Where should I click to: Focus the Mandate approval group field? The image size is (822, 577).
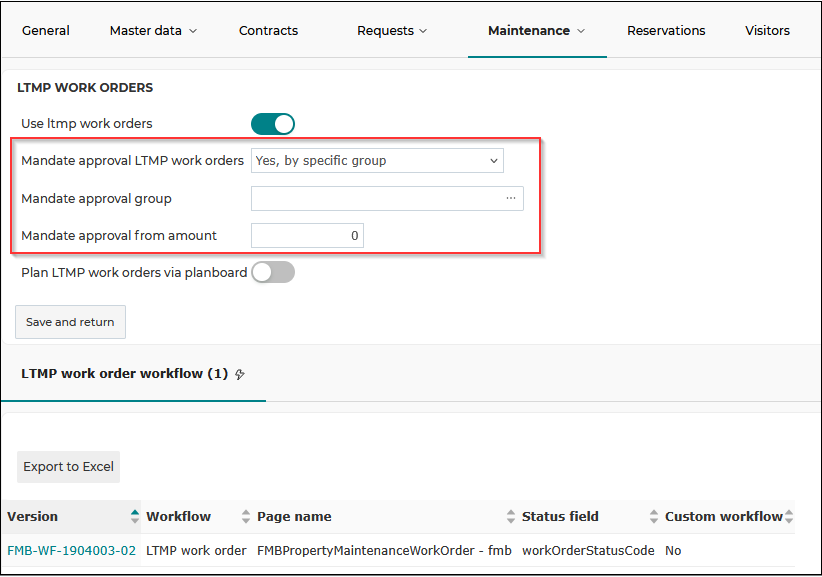[387, 198]
